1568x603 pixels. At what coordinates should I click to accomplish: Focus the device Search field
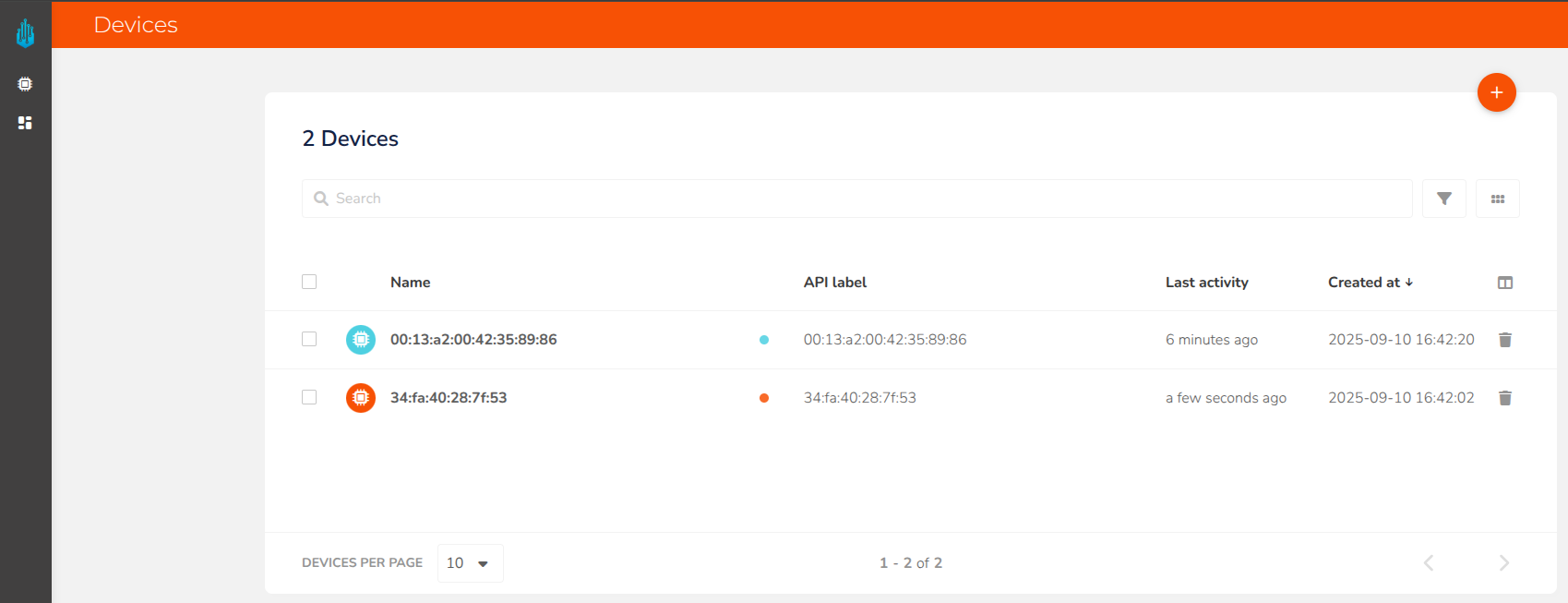click(x=856, y=199)
